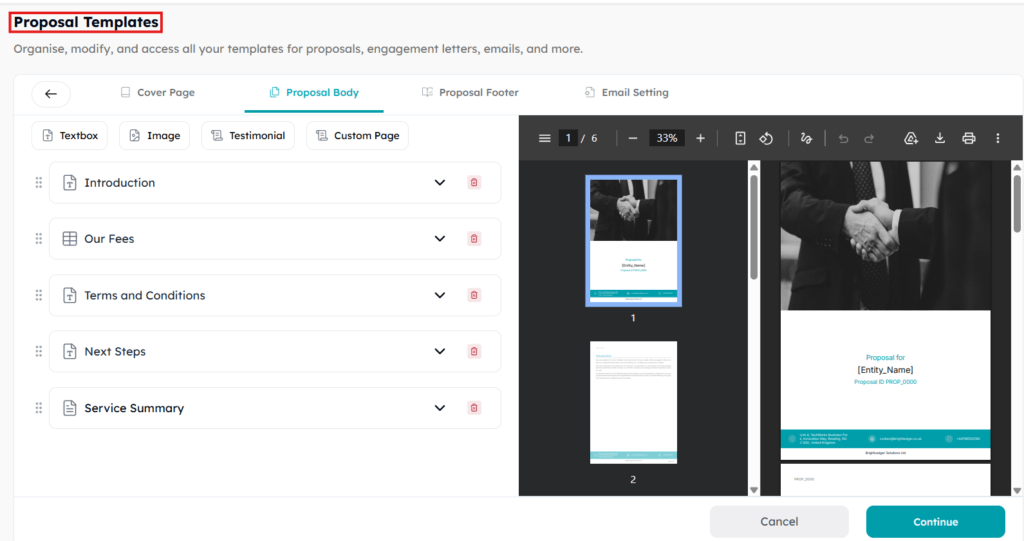
Task: Click the drag handle beside Introduction
Action: [39, 183]
